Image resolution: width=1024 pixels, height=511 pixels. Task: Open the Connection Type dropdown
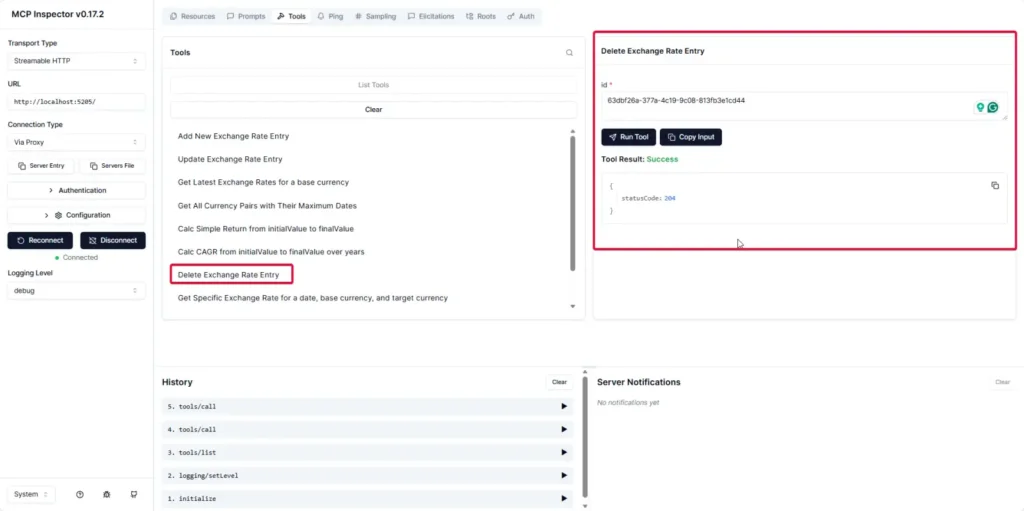[76, 142]
